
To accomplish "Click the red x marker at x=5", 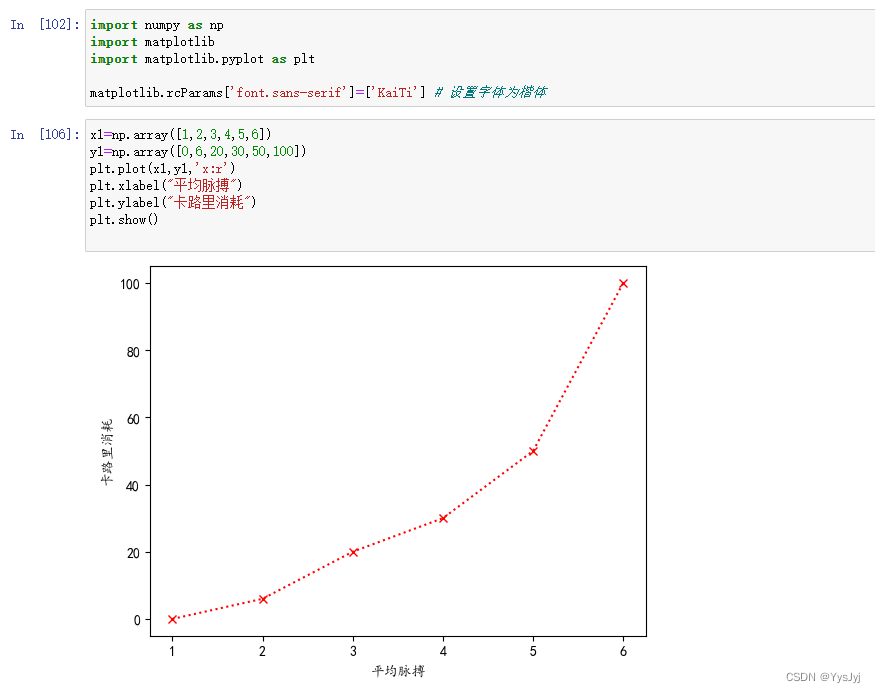I will coord(533,451).
